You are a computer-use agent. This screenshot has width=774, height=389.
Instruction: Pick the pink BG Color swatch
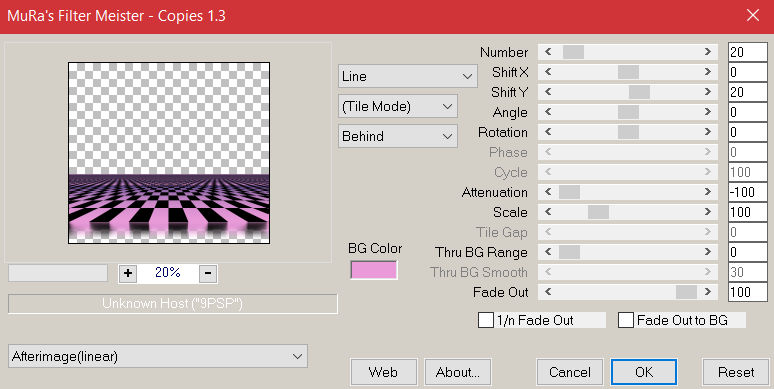pyautogui.click(x=374, y=270)
